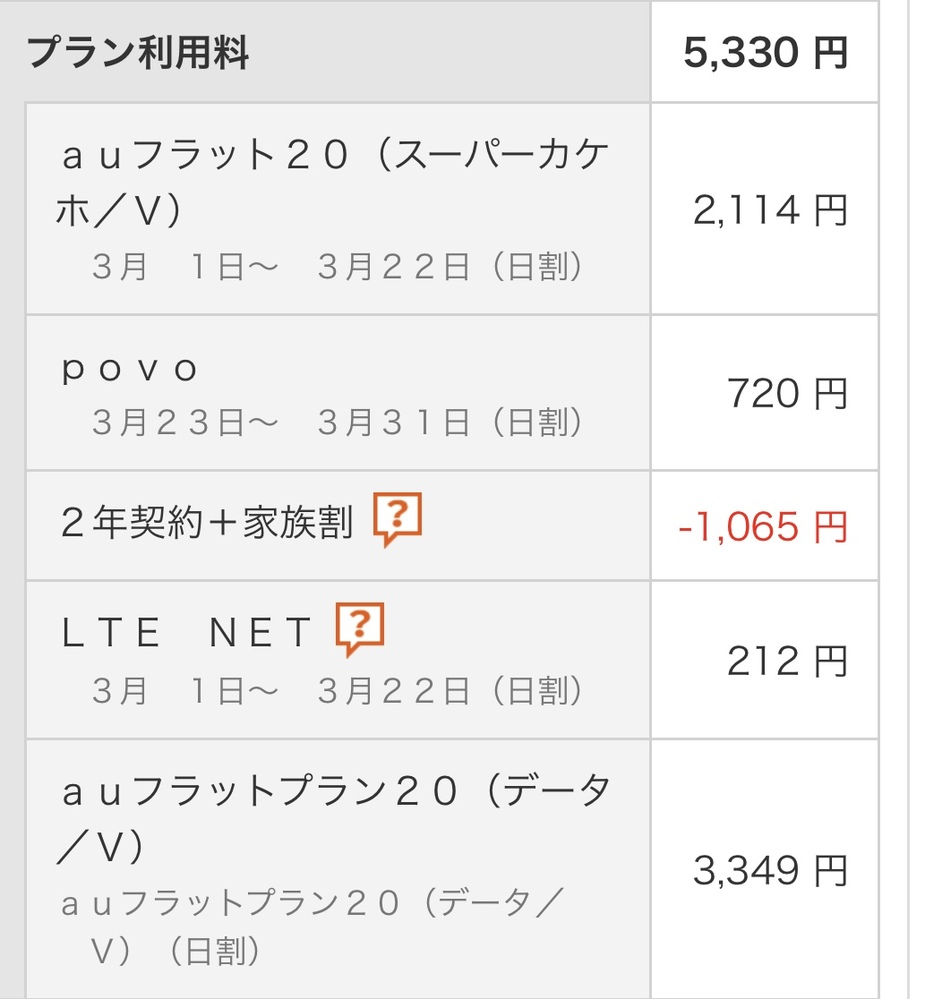The width and height of the screenshot is (925, 999).
Task: Tap the povo plan name
Action: point(130,369)
